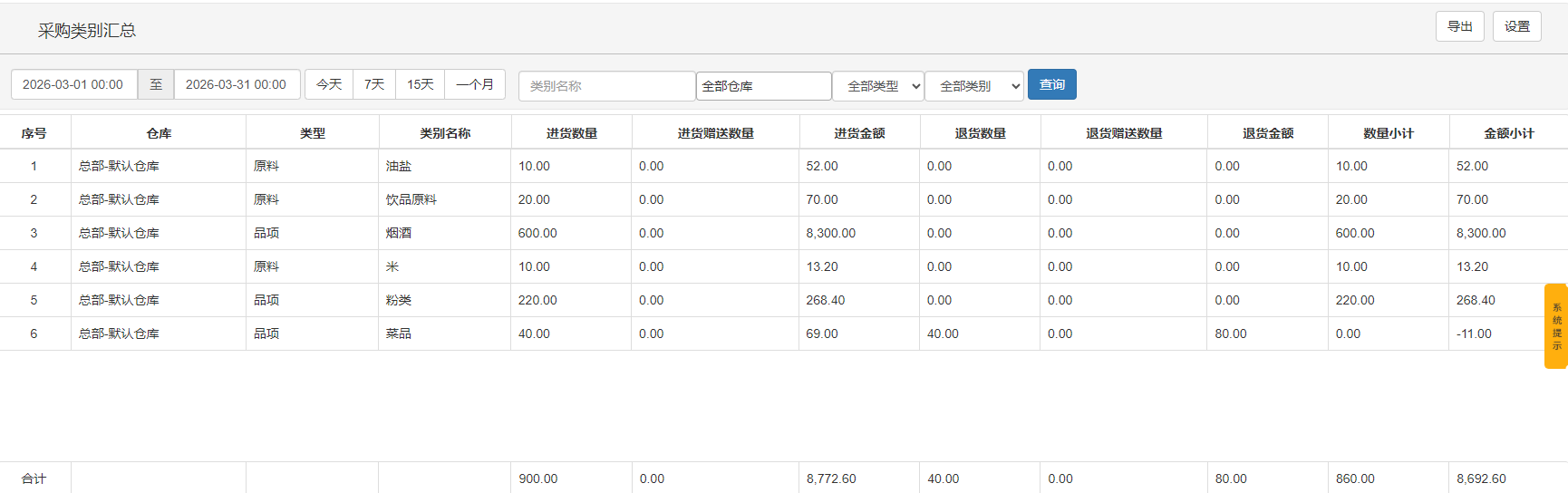Viewport: 1568px width, 493px height.
Task: Open the end date field 2026-03-31
Action: pyautogui.click(x=237, y=84)
